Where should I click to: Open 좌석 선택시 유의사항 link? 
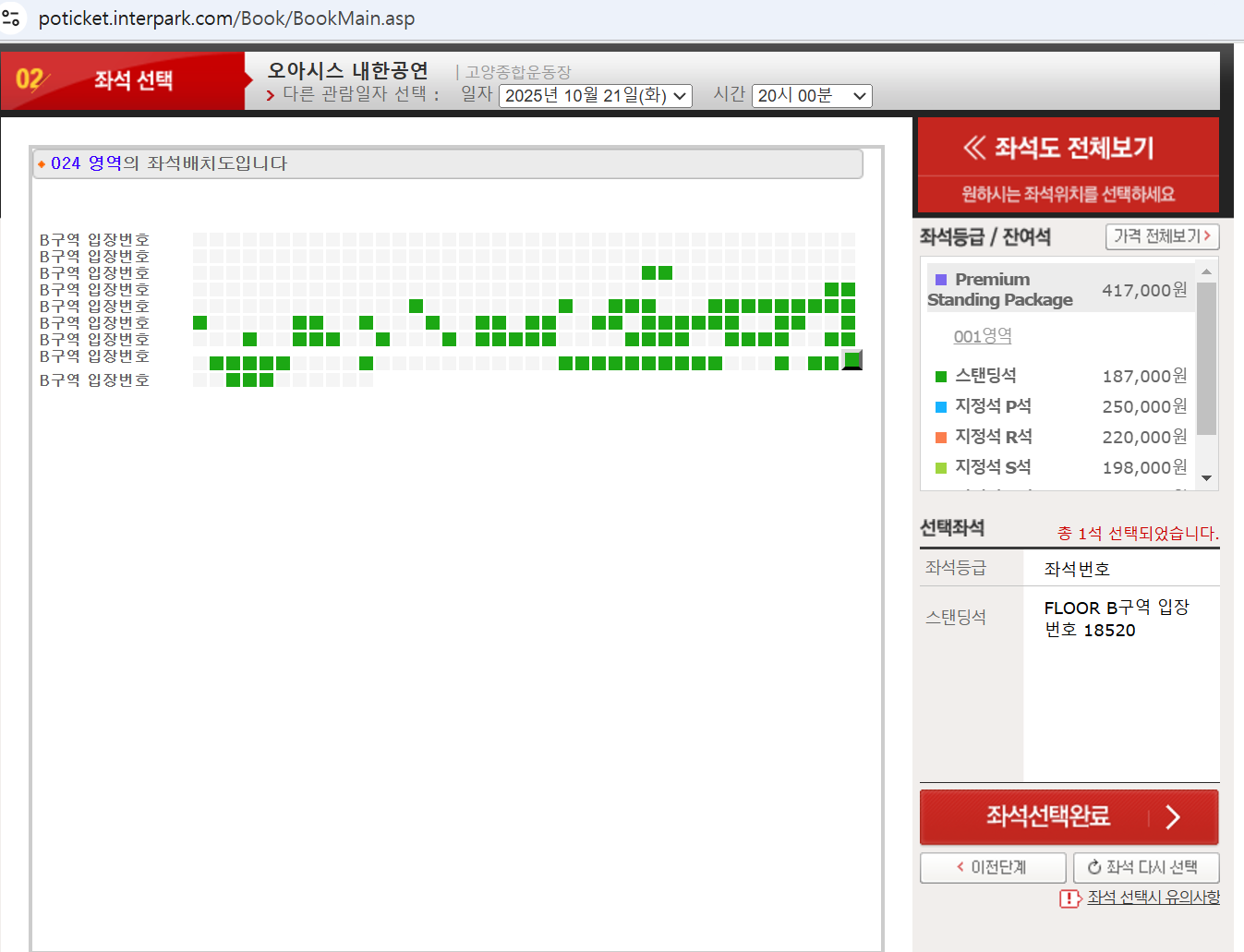pyautogui.click(x=1153, y=897)
